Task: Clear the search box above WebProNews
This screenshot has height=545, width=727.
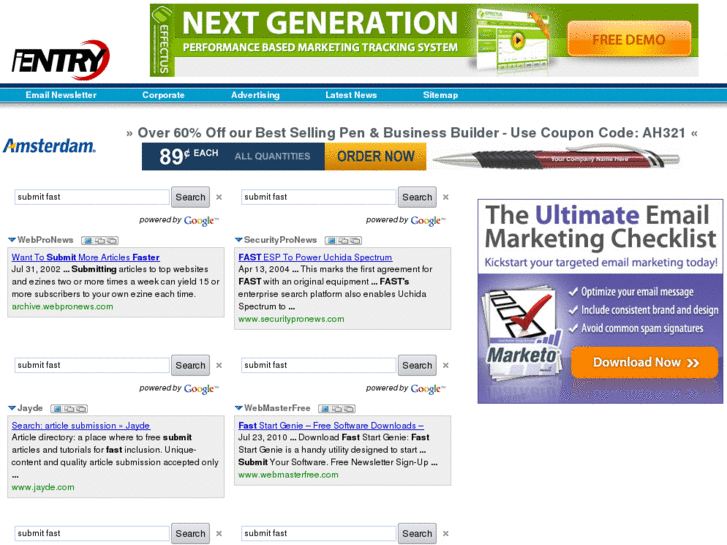Action: 219,197
